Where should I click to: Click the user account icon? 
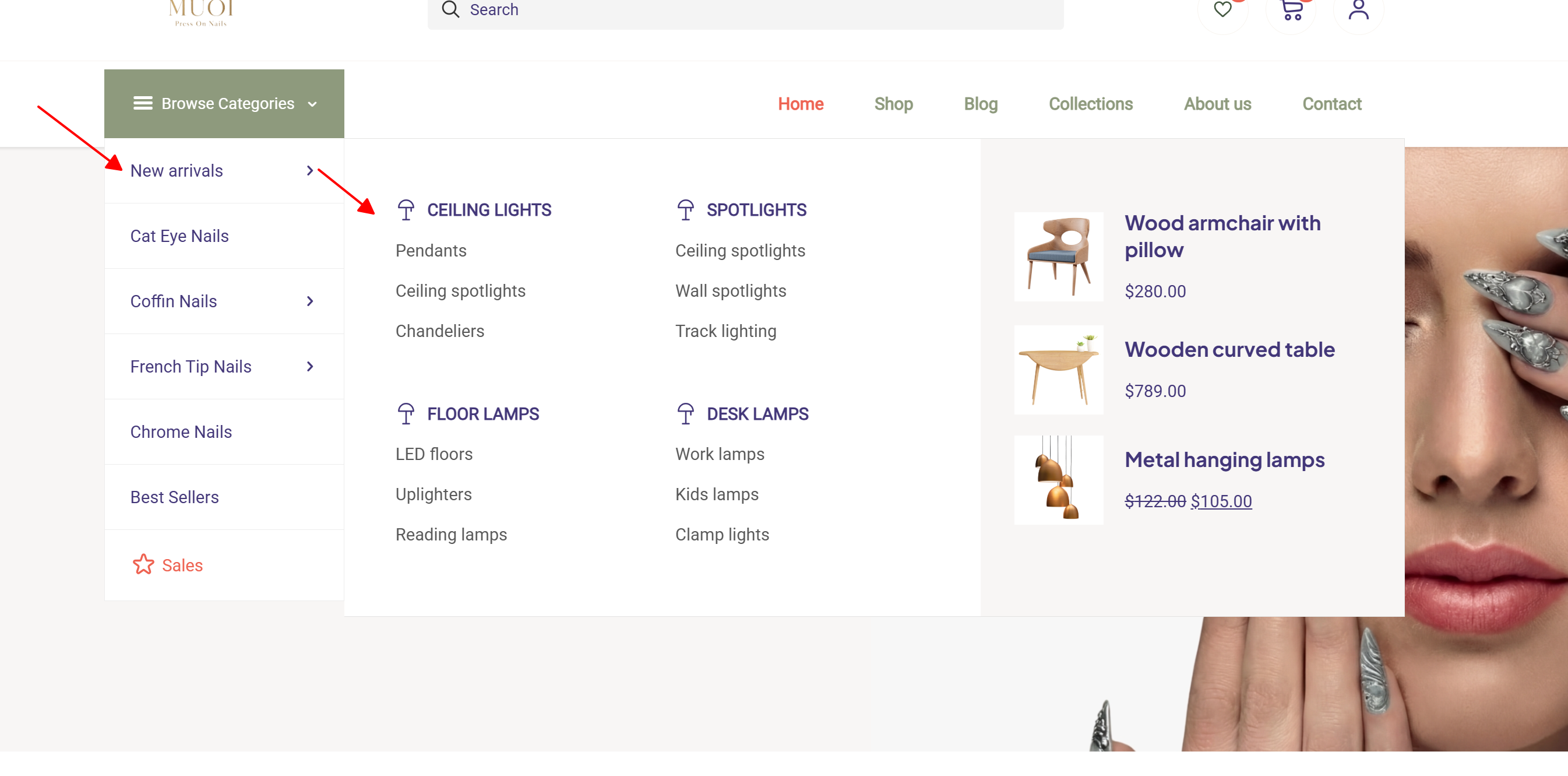click(1358, 10)
